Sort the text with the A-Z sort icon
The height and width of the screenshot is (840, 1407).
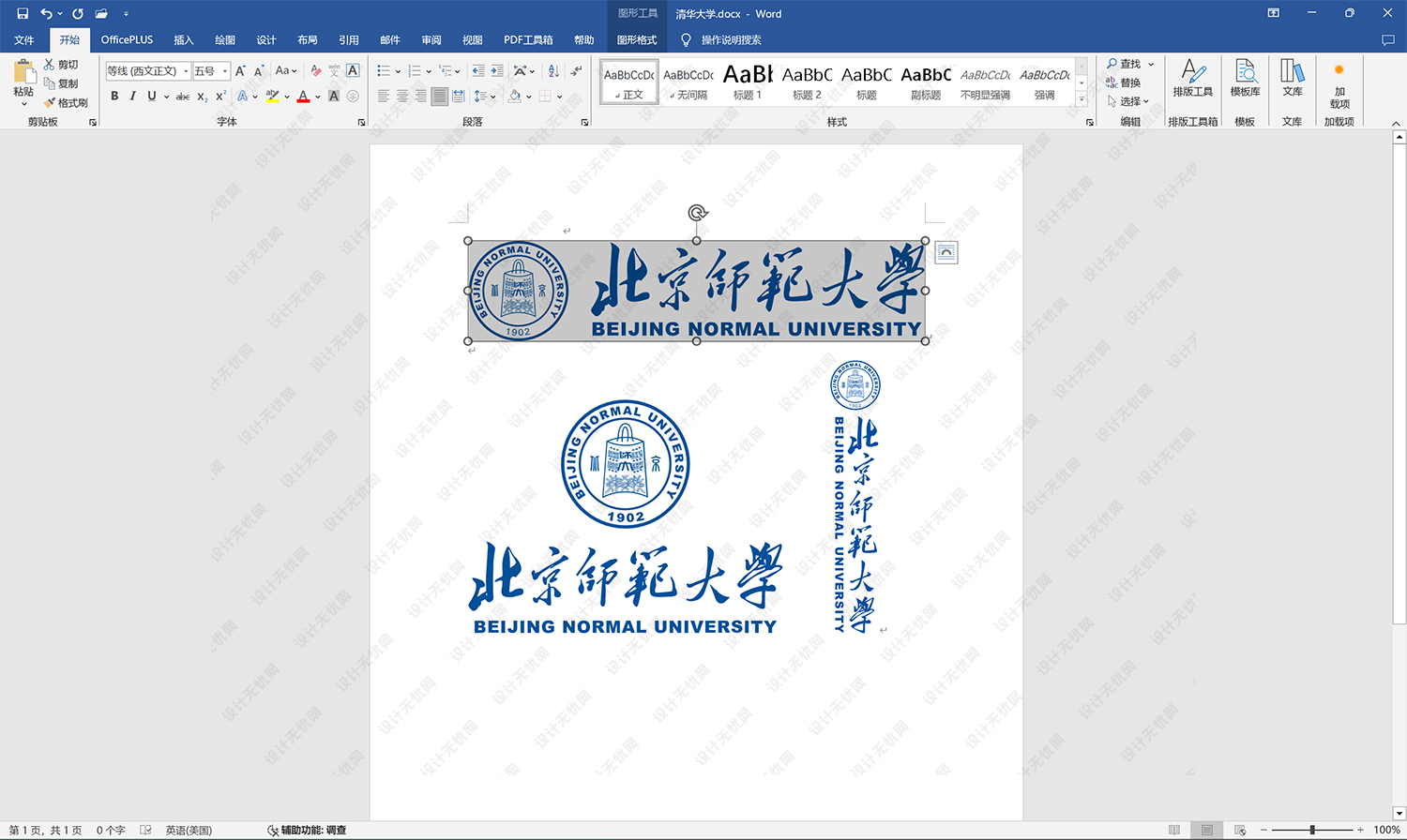coord(553,70)
